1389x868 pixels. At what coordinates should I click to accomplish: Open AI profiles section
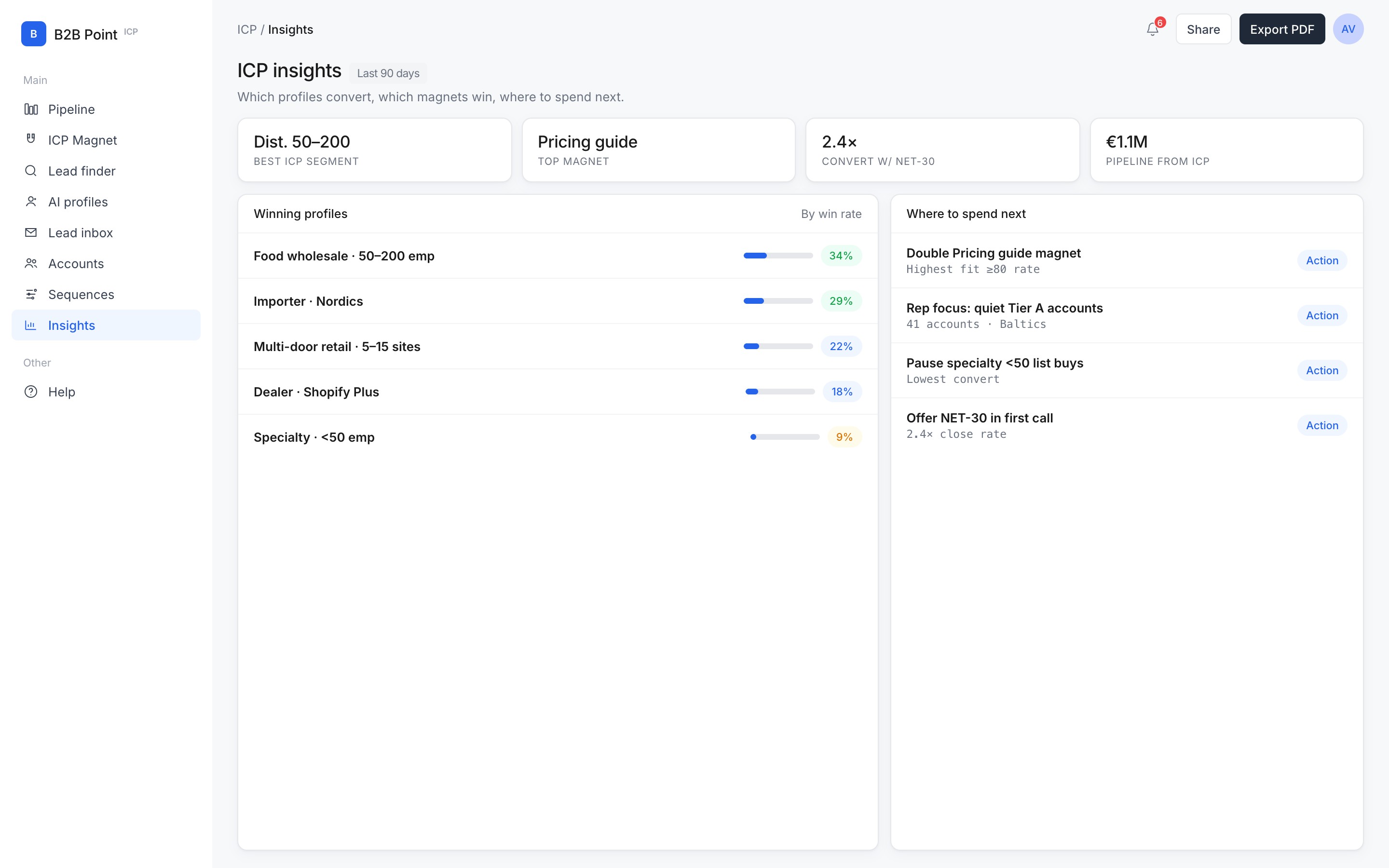click(x=106, y=202)
